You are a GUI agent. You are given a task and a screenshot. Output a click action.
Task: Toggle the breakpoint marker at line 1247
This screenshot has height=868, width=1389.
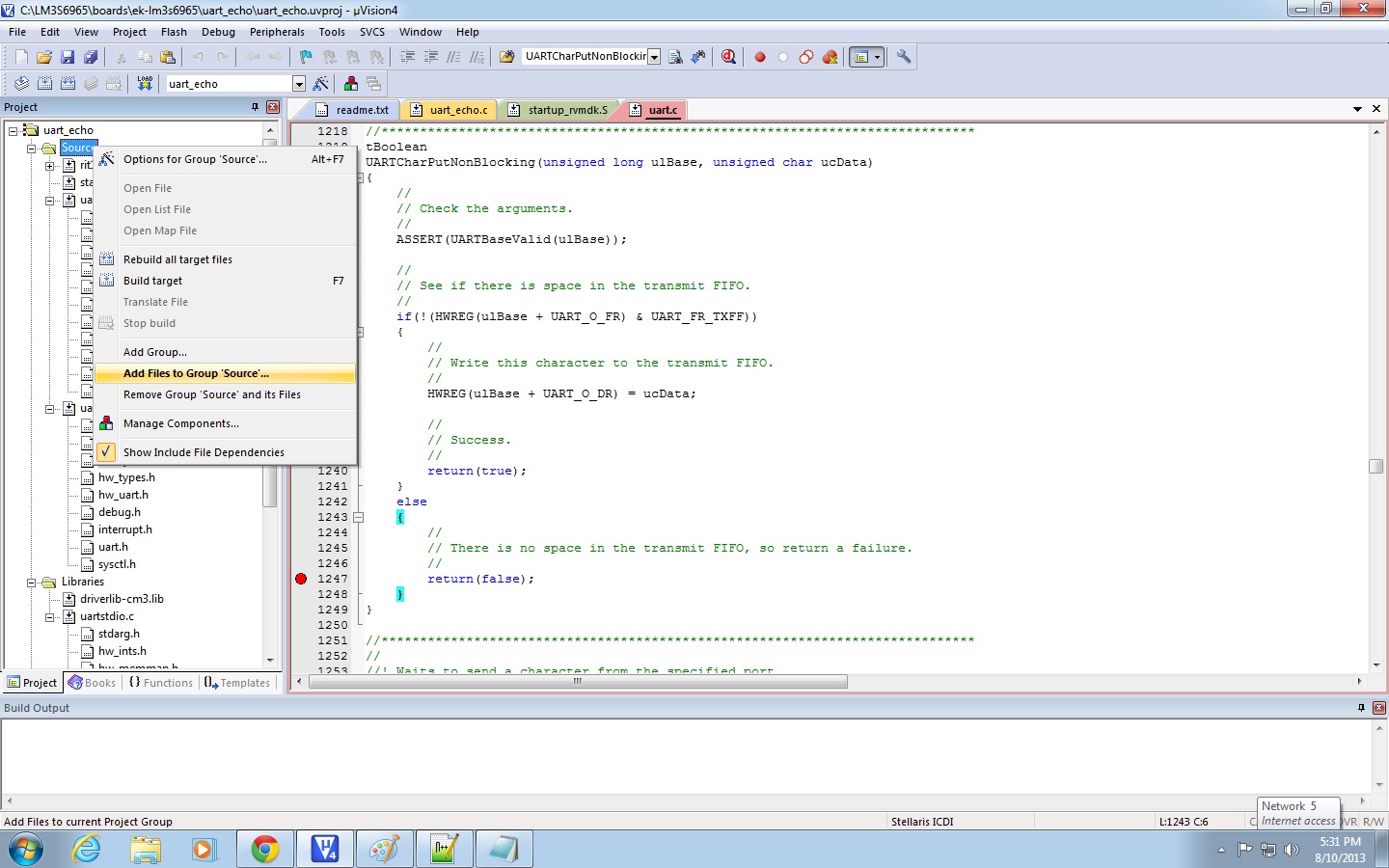click(301, 579)
